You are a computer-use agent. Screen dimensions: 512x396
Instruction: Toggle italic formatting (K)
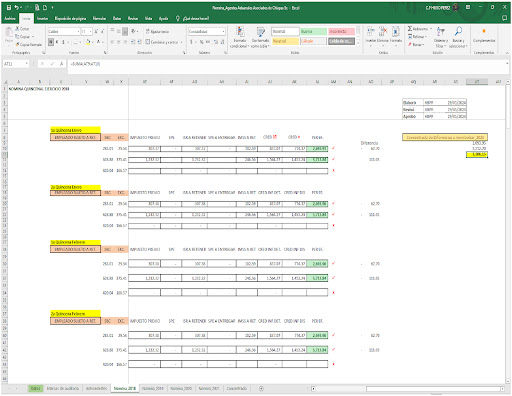[57, 42]
